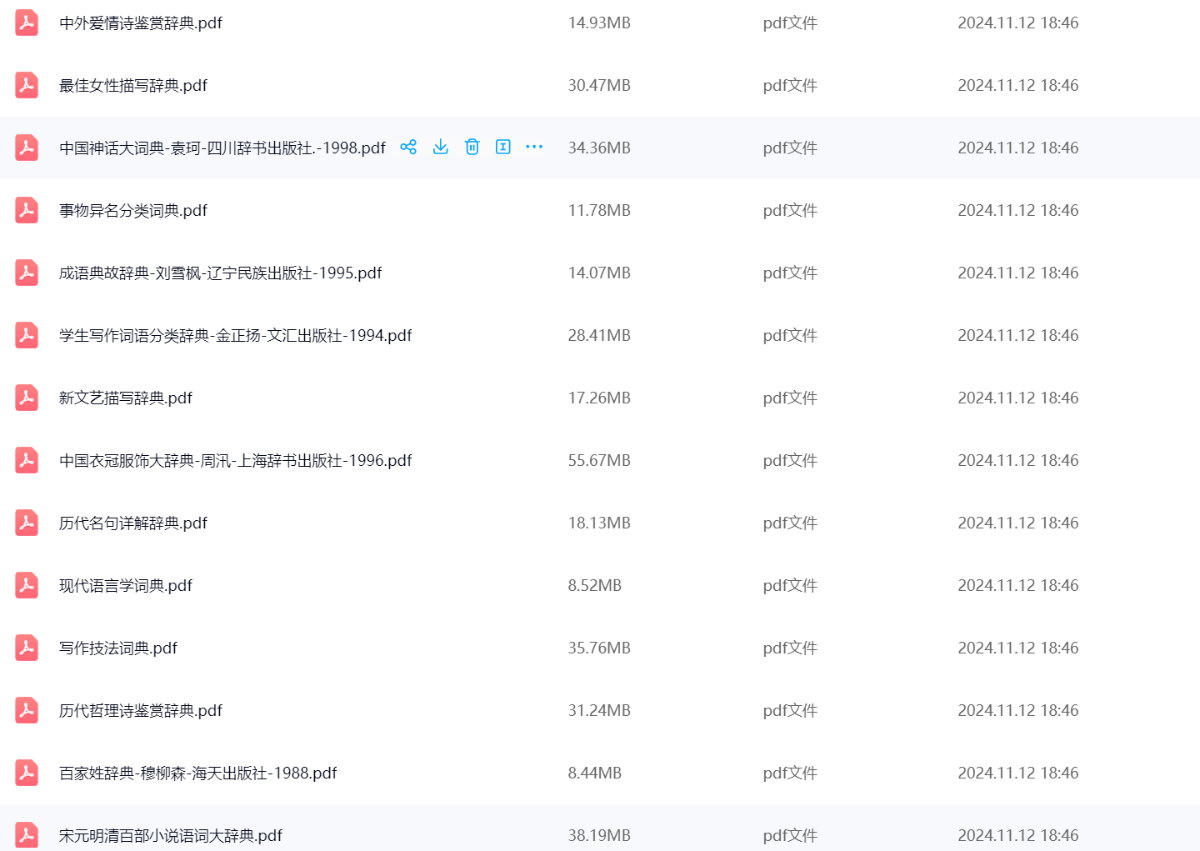Delete 中国神话大词典 using trash icon
Viewport: 1200px width, 851px height.
point(472,147)
